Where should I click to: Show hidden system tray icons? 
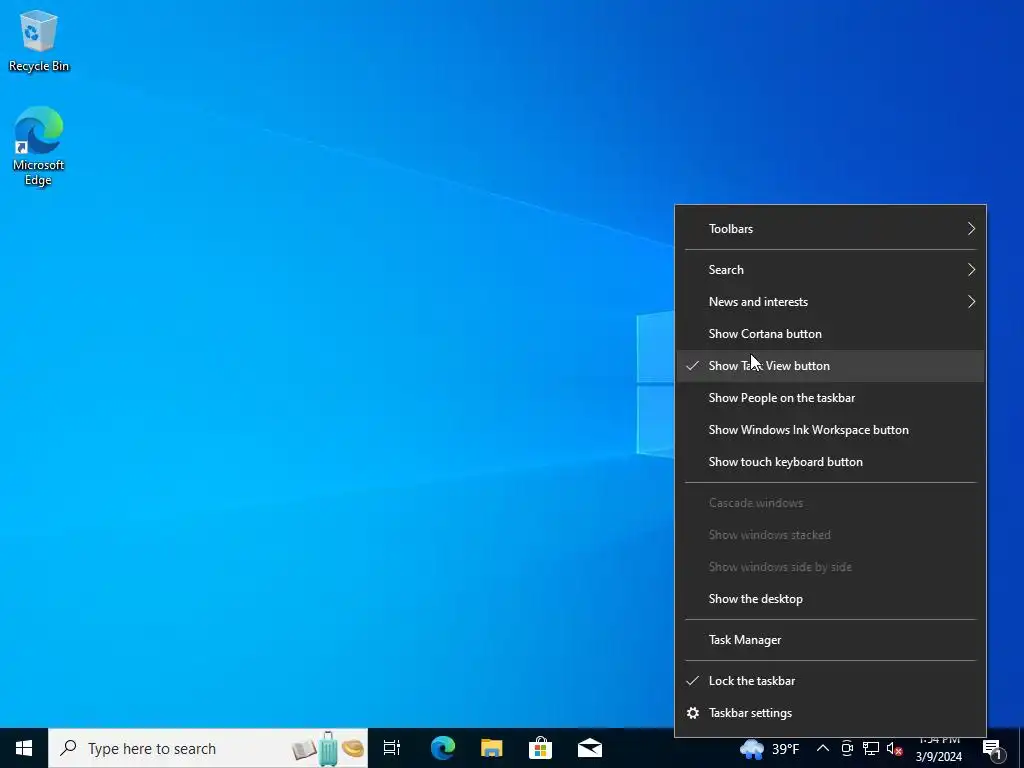(823, 748)
